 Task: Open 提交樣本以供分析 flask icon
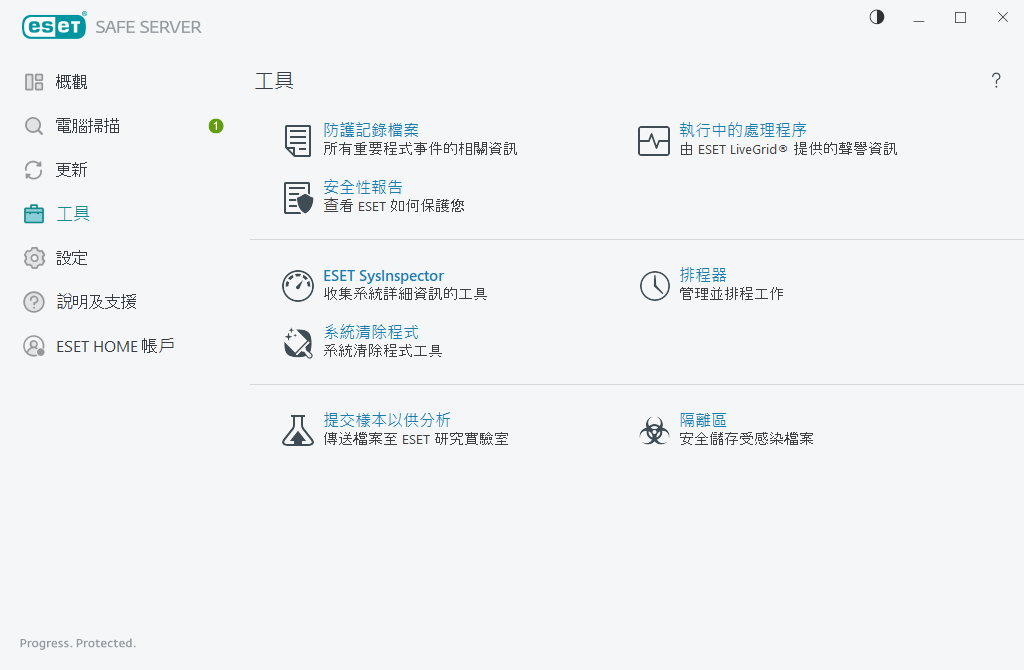[297, 430]
